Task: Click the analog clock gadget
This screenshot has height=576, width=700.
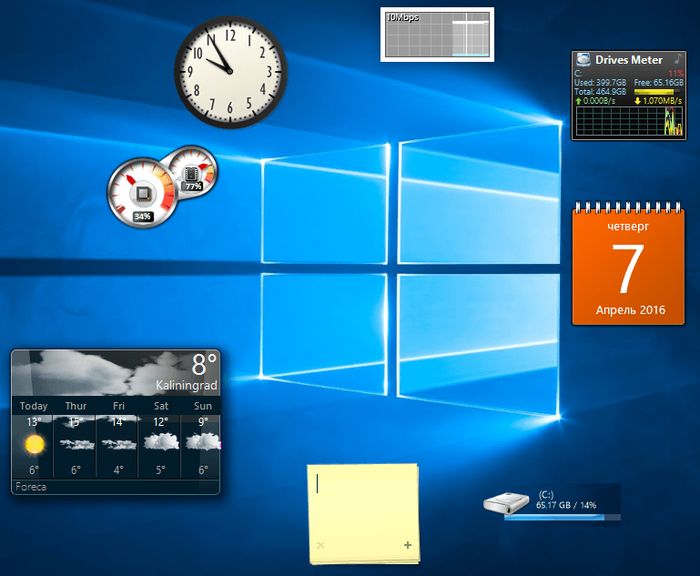Action: 231,71
